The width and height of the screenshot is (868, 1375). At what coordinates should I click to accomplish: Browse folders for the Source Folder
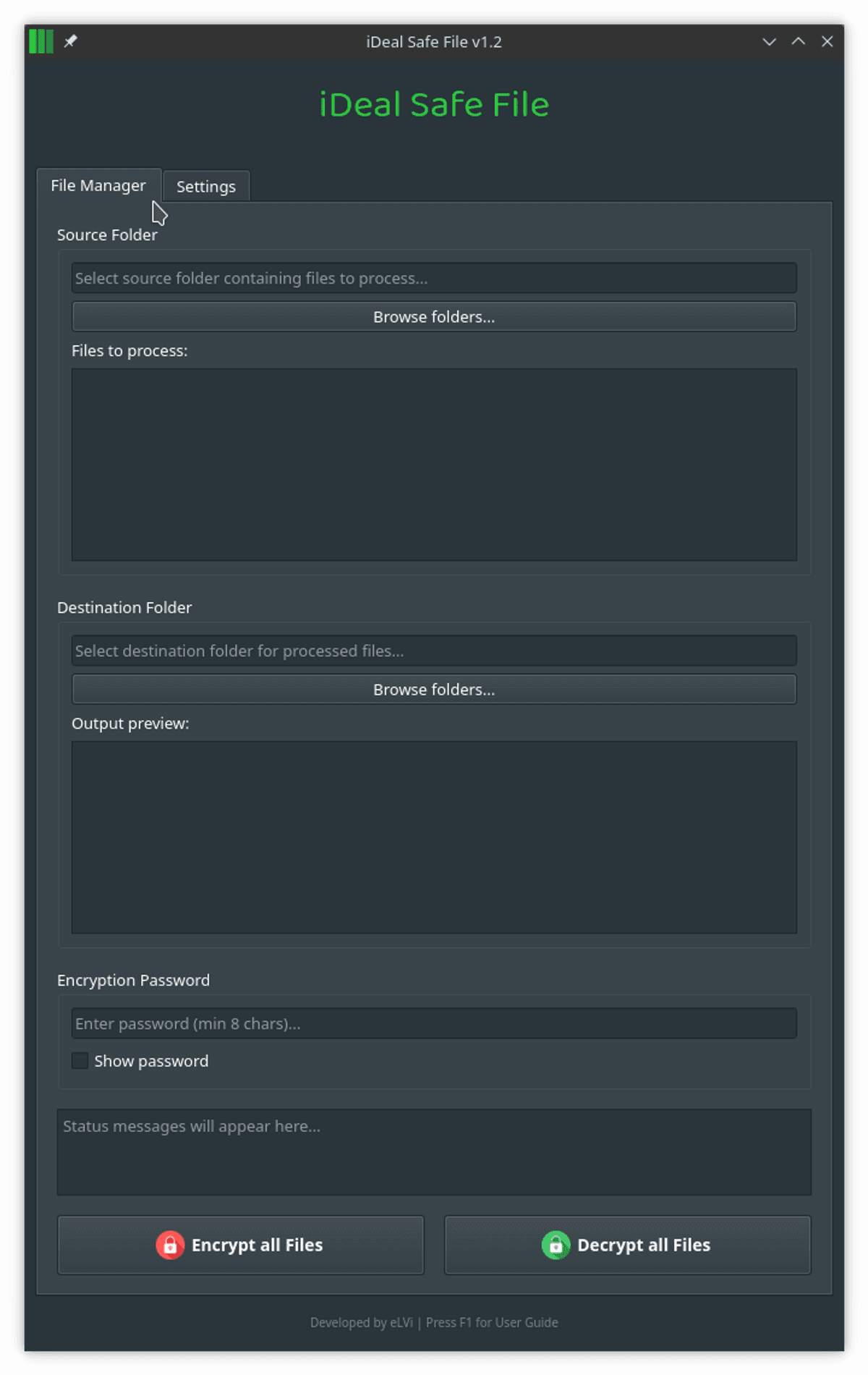[434, 317]
